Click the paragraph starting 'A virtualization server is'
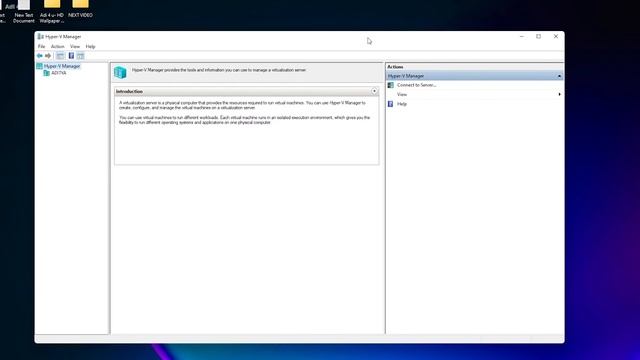This screenshot has height=360, width=640. [x=242, y=105]
